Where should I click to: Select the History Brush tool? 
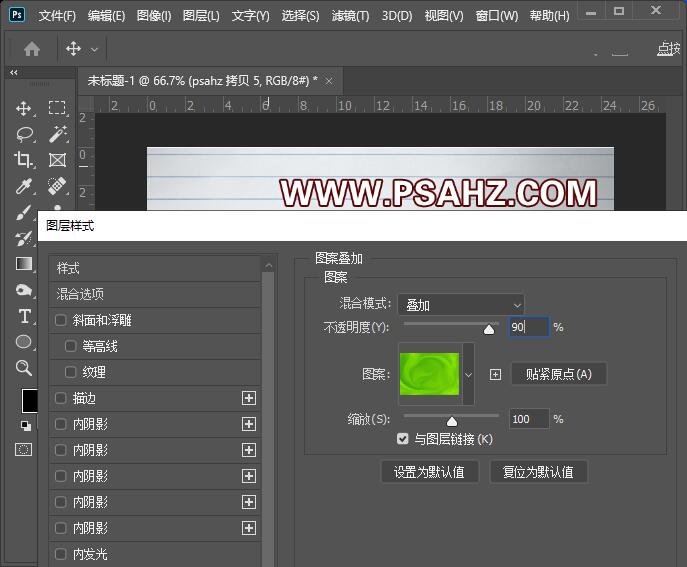(x=24, y=238)
